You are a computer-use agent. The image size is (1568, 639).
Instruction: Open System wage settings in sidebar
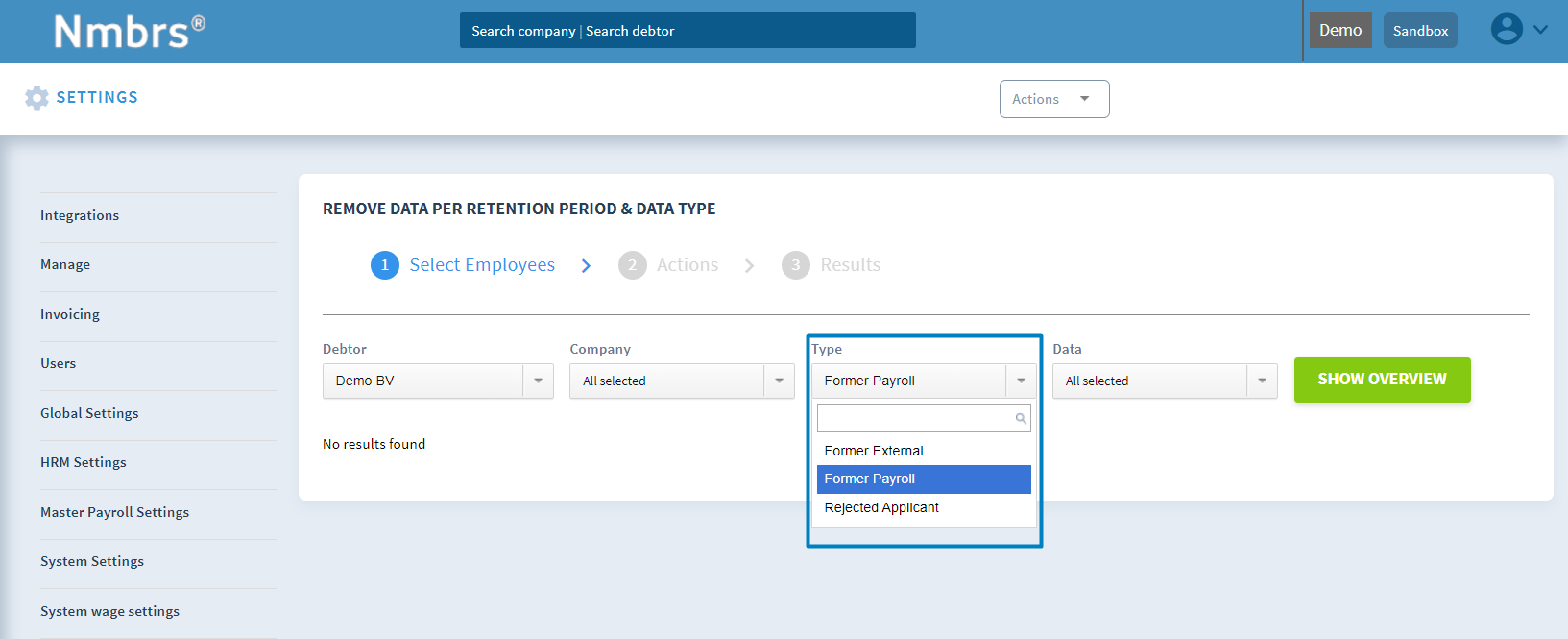pos(109,611)
